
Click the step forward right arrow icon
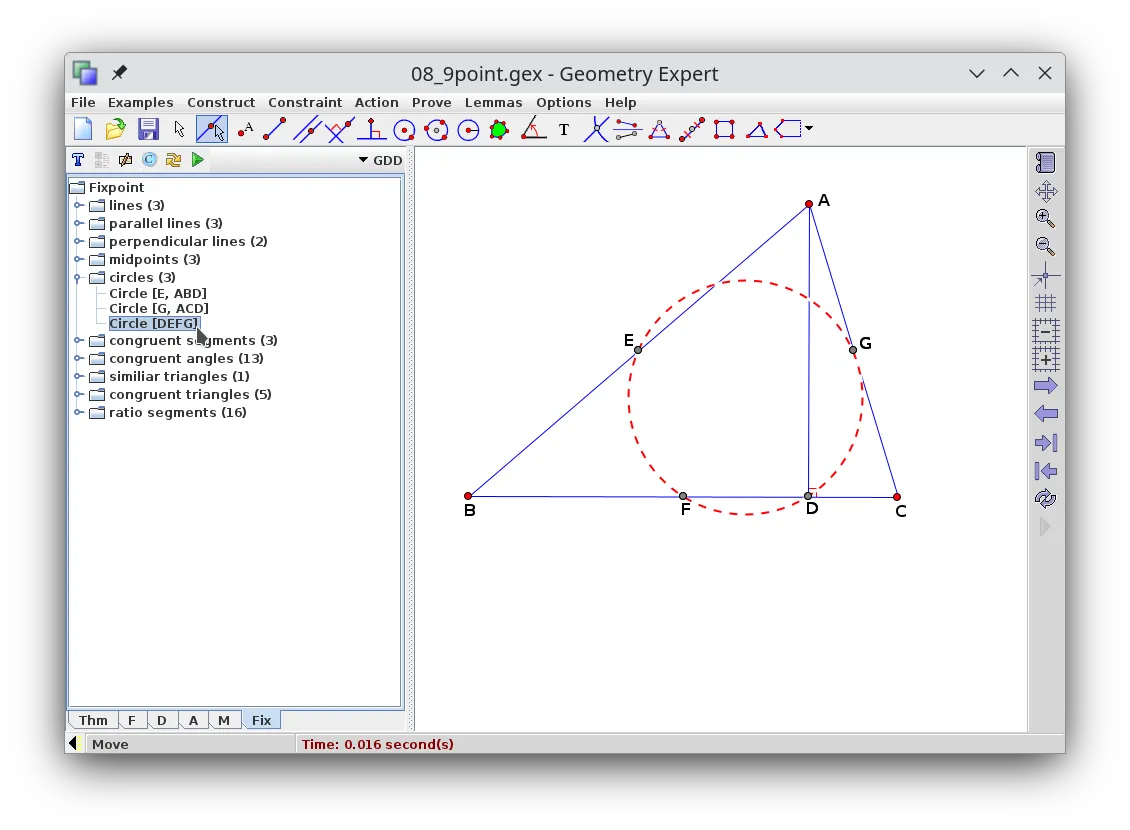pos(1046,386)
